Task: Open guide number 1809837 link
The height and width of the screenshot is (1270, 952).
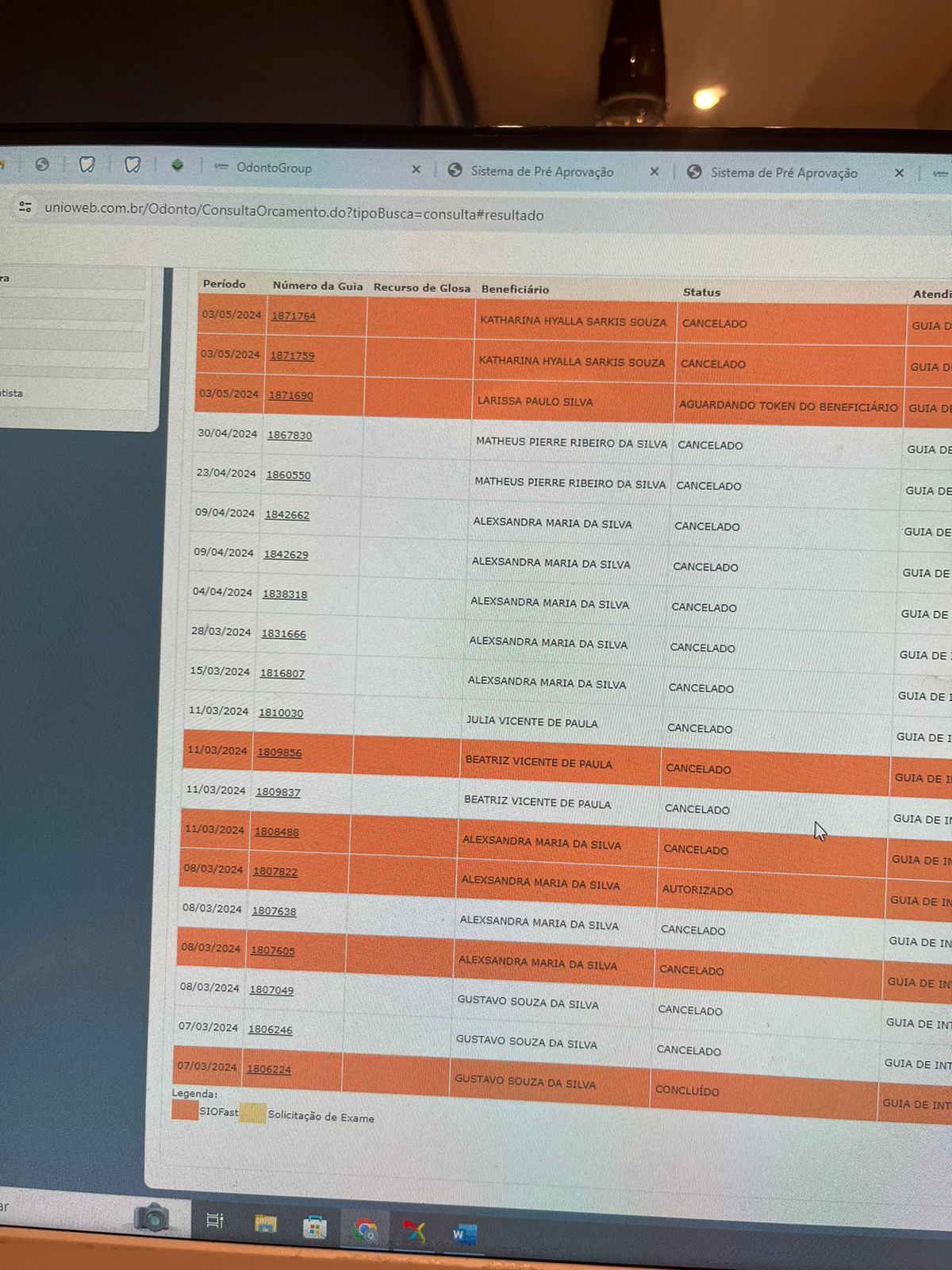Action: (278, 792)
